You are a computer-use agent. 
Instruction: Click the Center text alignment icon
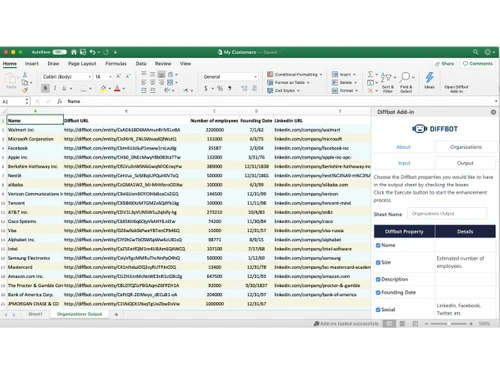[152, 82]
